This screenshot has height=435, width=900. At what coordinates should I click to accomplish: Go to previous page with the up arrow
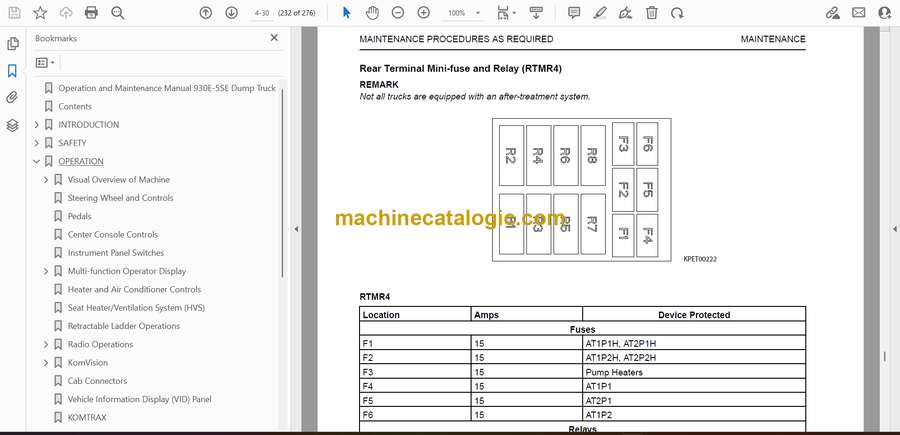point(205,13)
